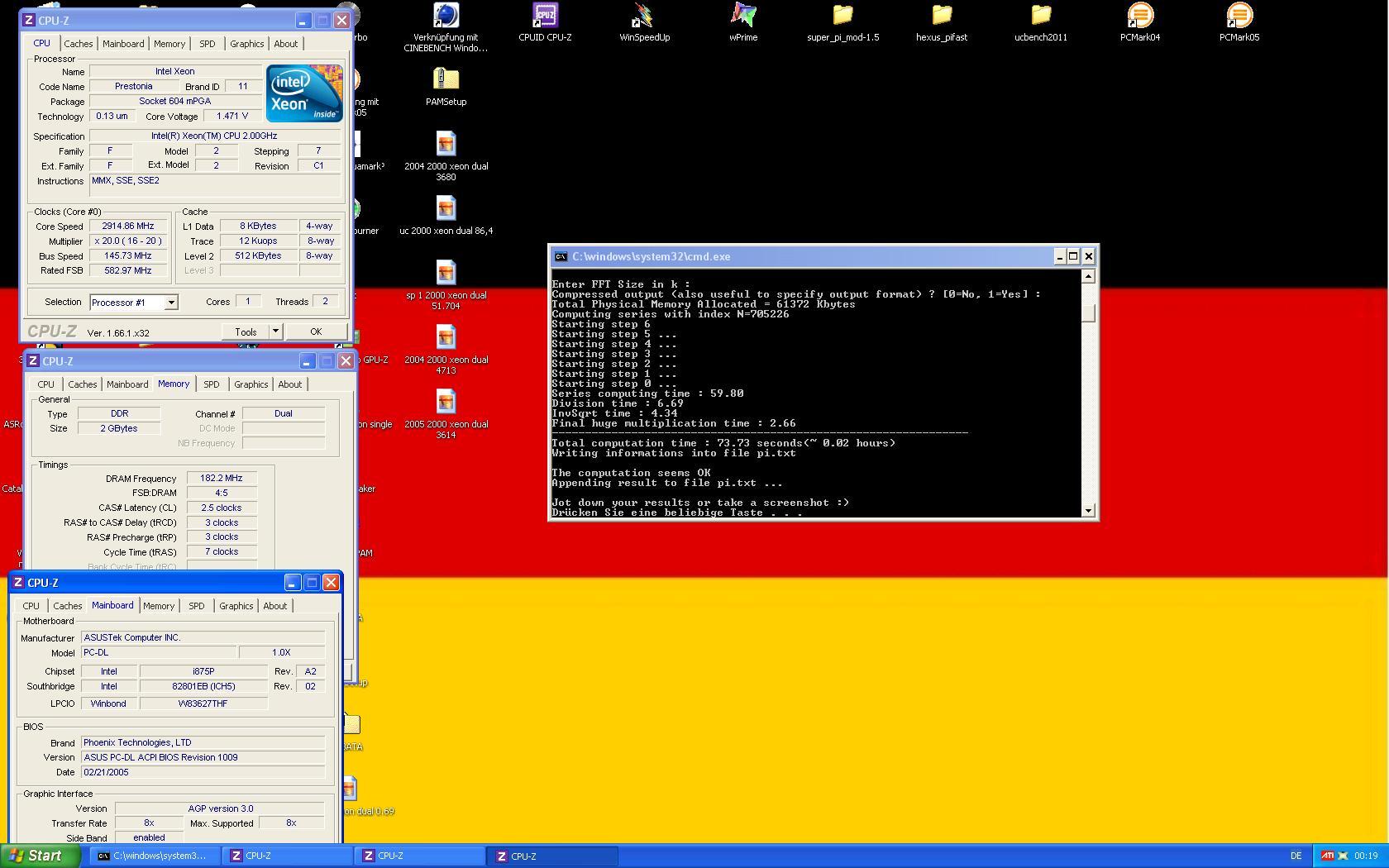
Task: Open Memory tab in top CPU-Z window
Action: [x=169, y=44]
